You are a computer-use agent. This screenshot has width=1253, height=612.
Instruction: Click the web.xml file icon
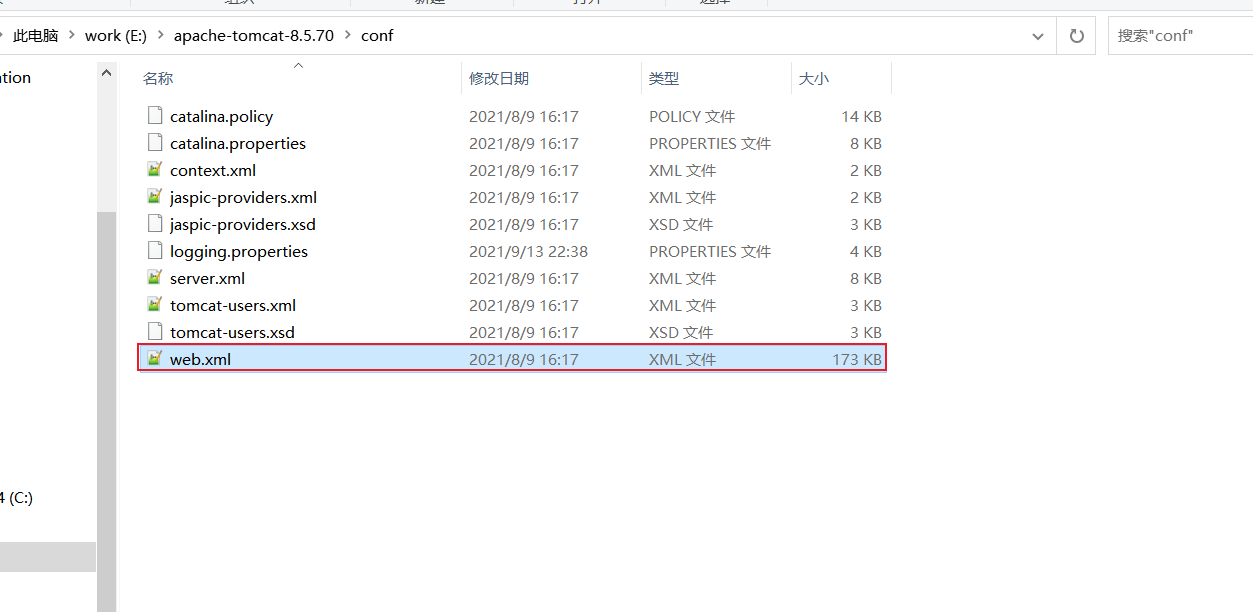[x=154, y=359]
